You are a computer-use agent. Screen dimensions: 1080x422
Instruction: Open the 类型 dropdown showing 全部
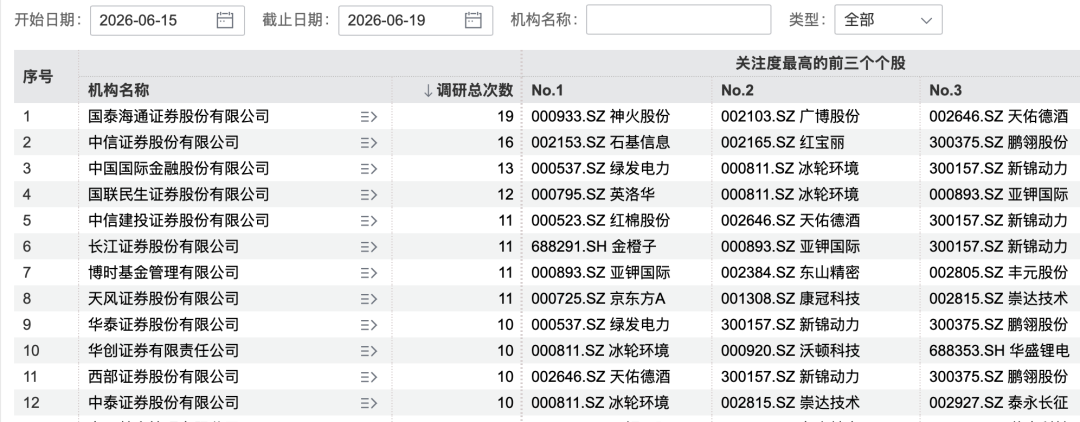(x=888, y=20)
